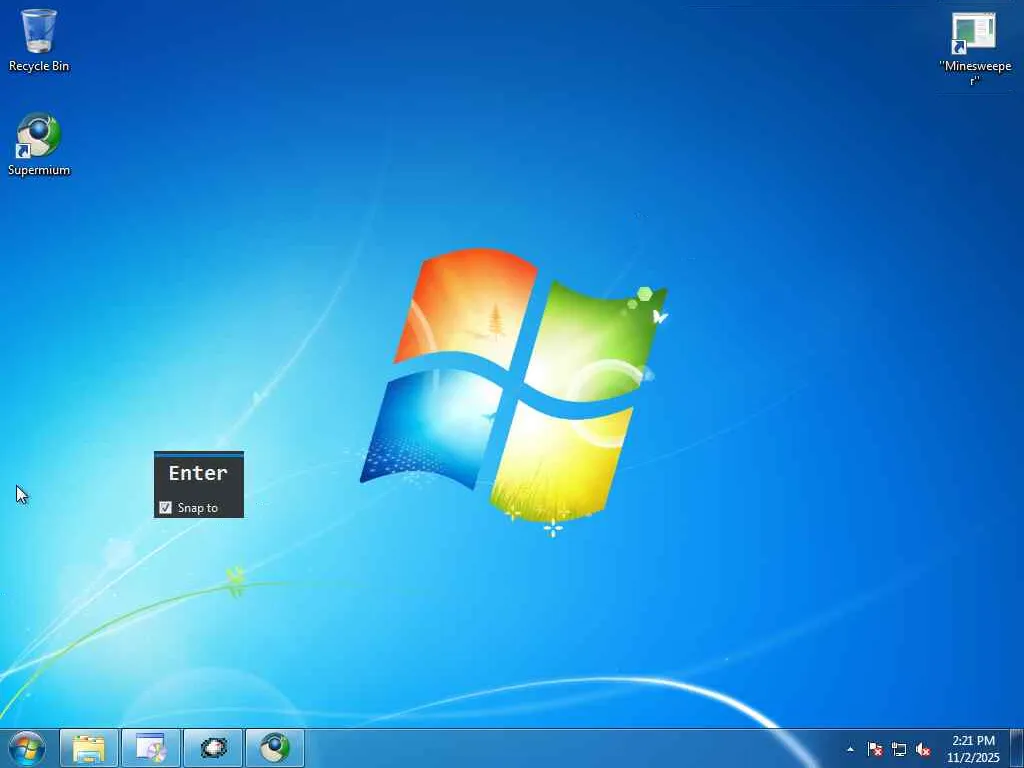Image resolution: width=1024 pixels, height=768 pixels.
Task: Open the third taskbar app with the oval icon
Action: 213,748
